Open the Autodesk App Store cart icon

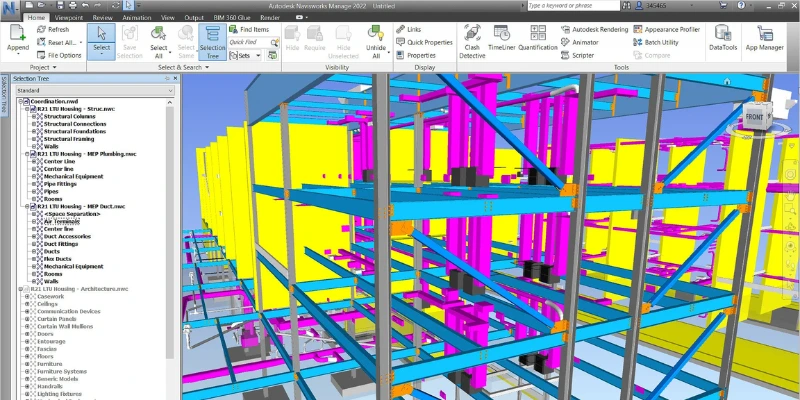tap(723, 6)
